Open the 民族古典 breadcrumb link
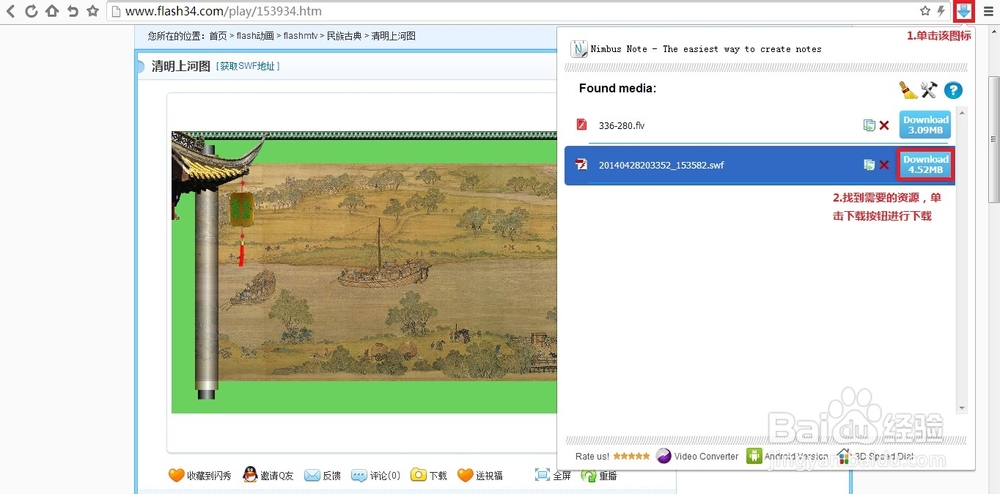Image resolution: width=1000 pixels, height=494 pixels. (x=344, y=36)
